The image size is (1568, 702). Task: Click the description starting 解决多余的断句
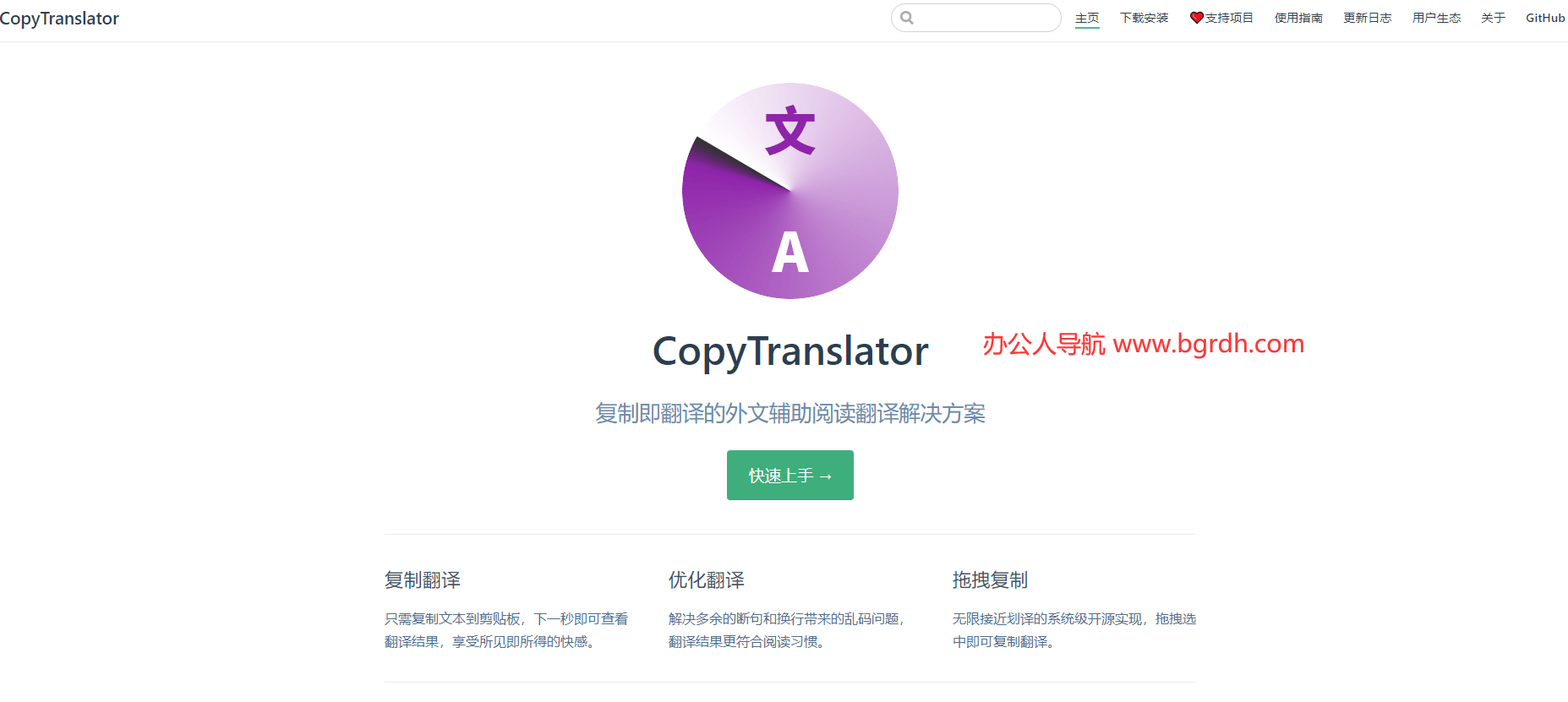(x=787, y=630)
